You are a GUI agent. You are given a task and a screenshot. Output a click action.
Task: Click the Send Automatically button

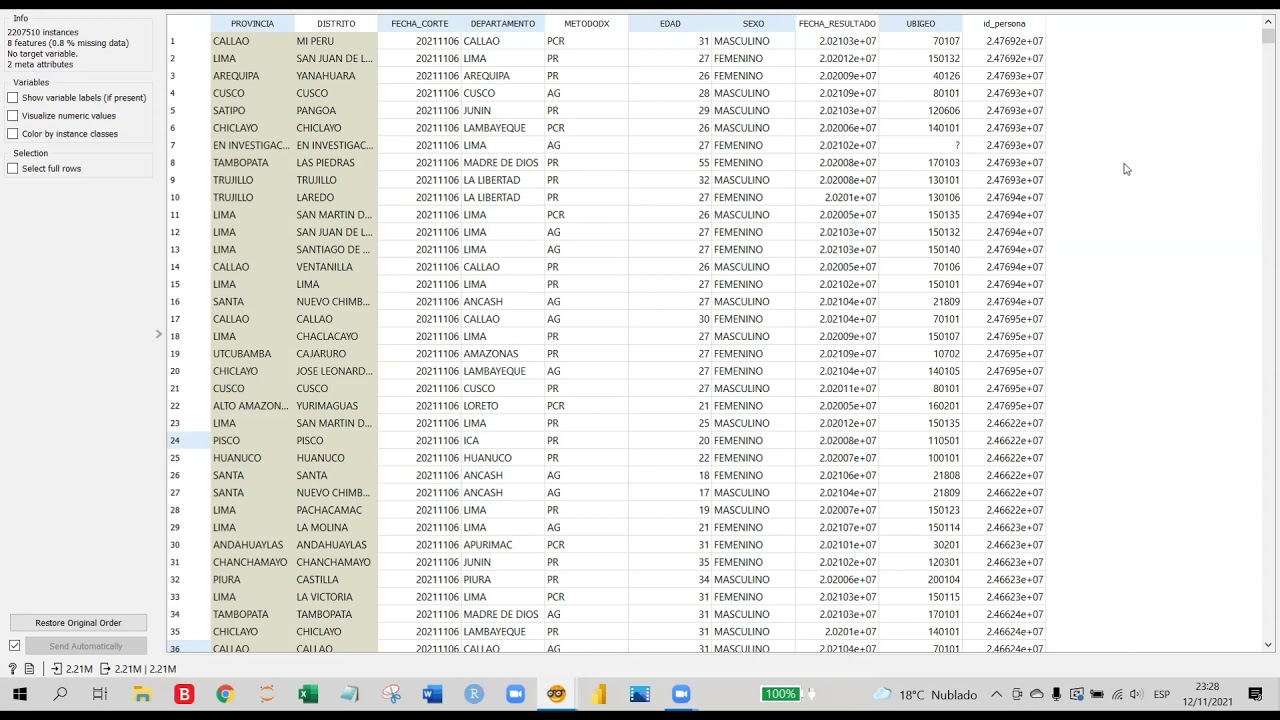[x=86, y=646]
